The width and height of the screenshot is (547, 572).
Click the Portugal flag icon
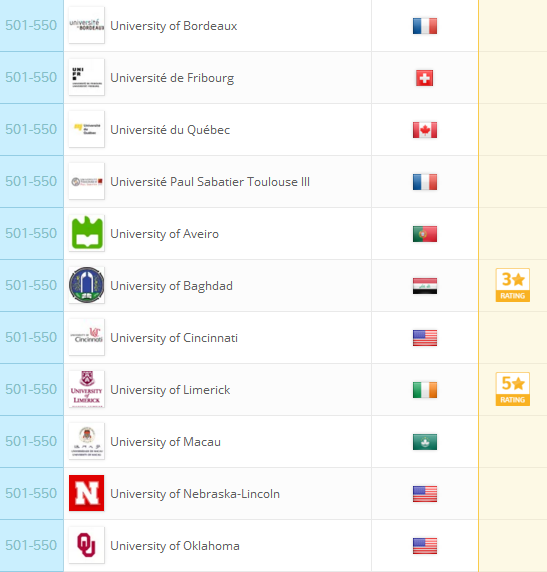[x=425, y=234]
